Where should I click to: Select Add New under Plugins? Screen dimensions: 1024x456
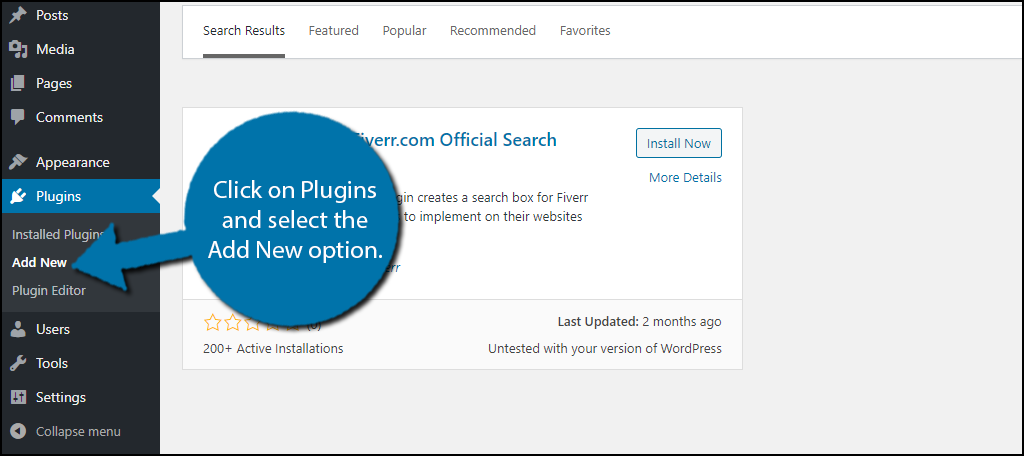39,263
